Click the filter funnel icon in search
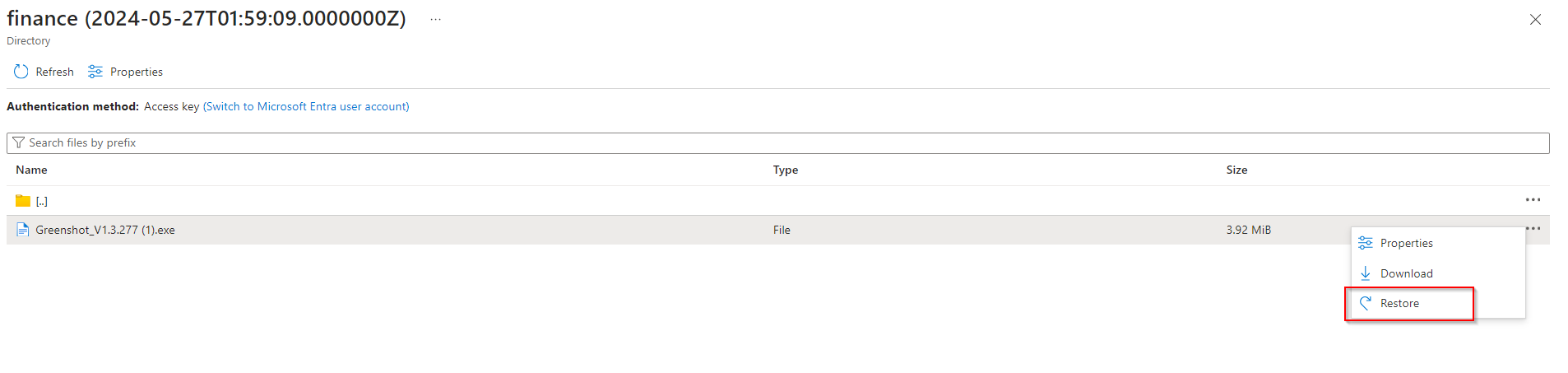The image size is (1568, 373). pyautogui.click(x=19, y=143)
